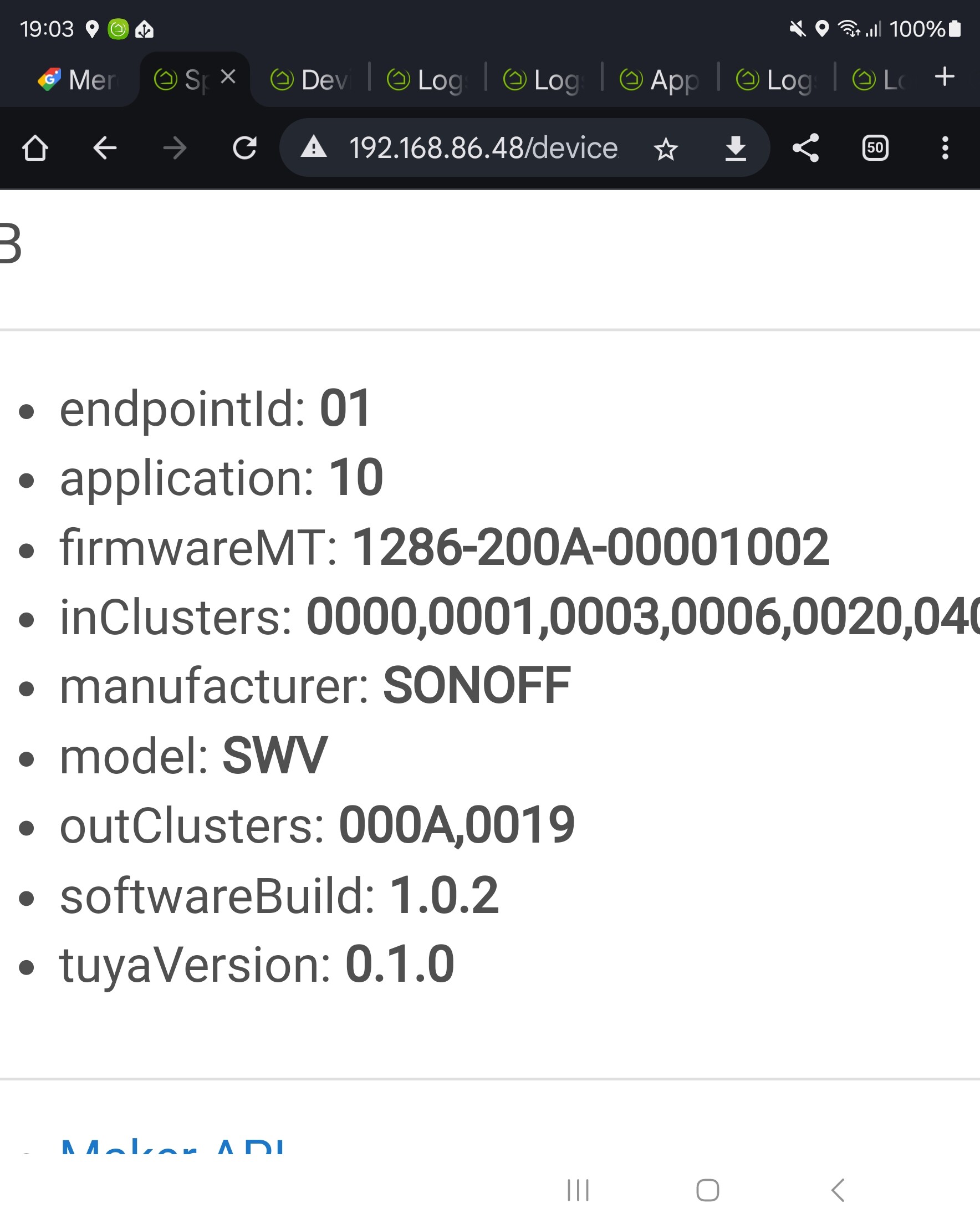Go back with the left arrow
This screenshot has height=1224, width=980.
click(x=105, y=148)
